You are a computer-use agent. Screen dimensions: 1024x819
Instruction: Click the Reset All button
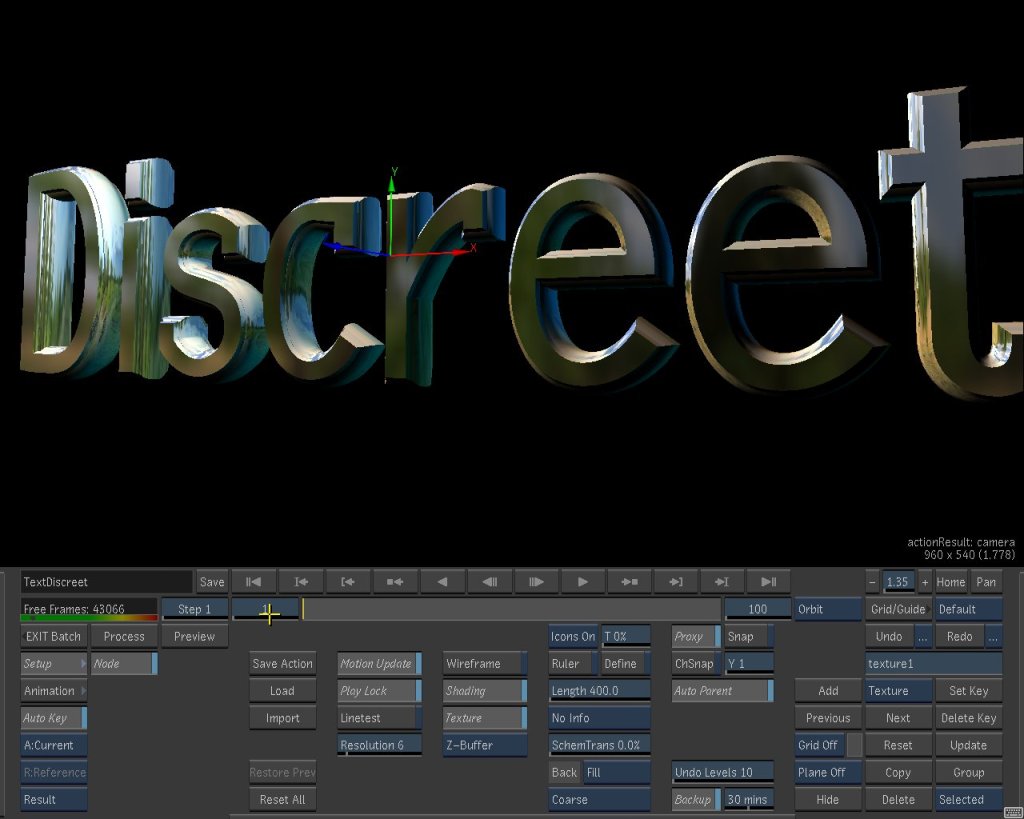282,800
